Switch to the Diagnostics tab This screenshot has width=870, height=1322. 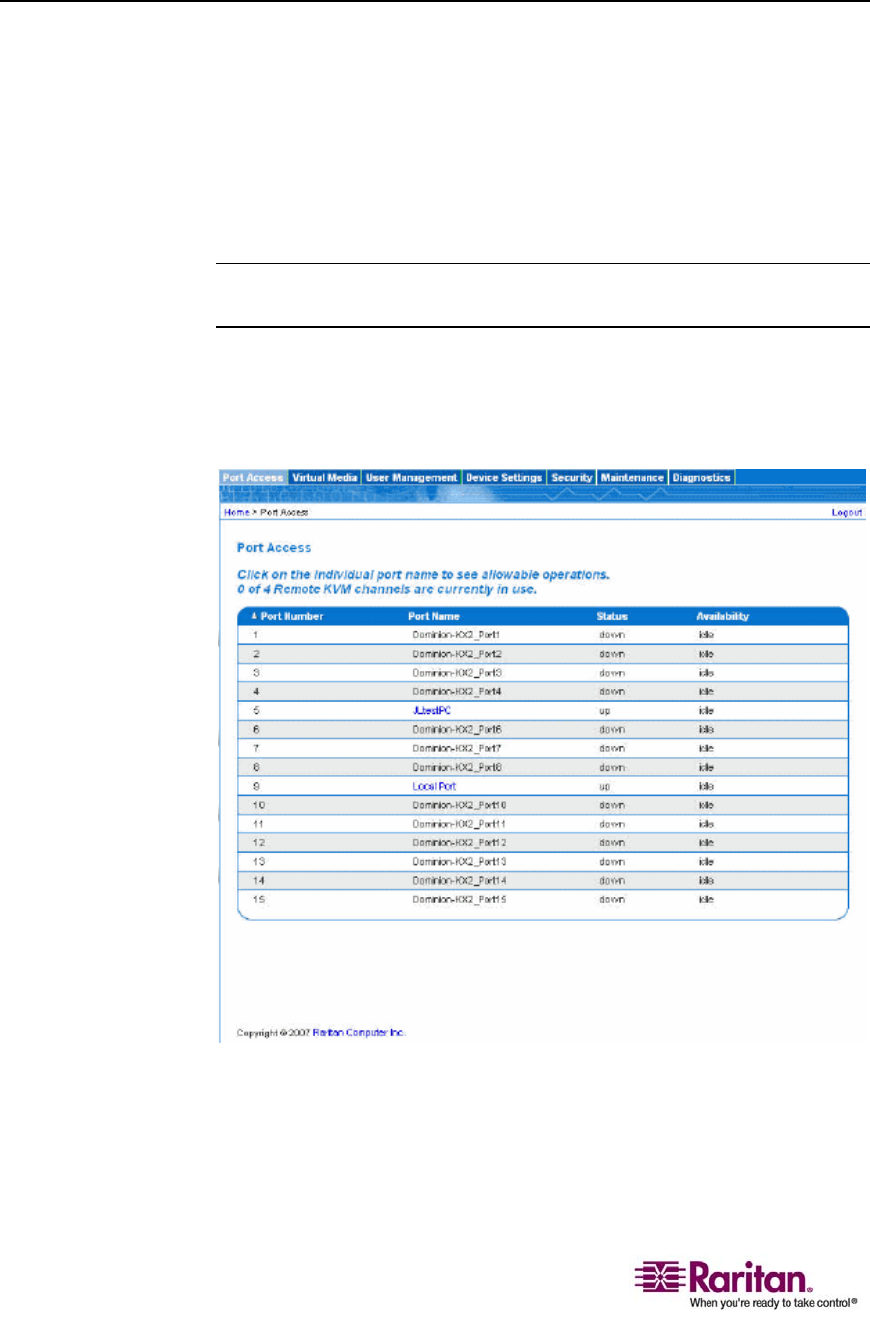point(702,478)
